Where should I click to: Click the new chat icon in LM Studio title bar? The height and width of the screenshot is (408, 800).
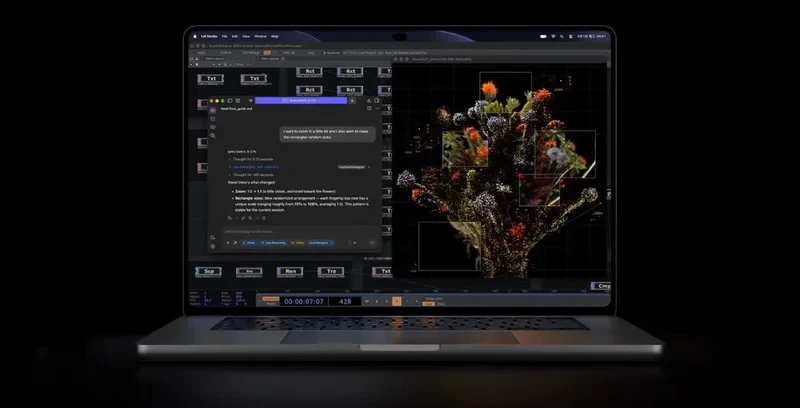pos(238,100)
